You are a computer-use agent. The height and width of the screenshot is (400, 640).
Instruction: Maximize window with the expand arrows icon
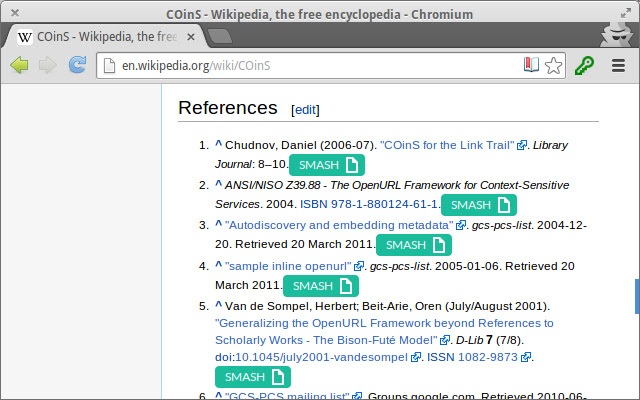625,13
